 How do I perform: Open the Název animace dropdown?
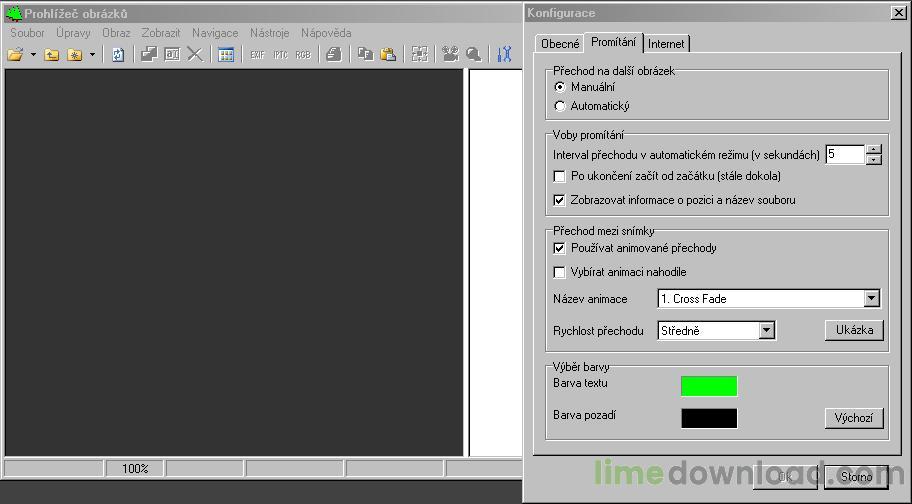(x=871, y=299)
